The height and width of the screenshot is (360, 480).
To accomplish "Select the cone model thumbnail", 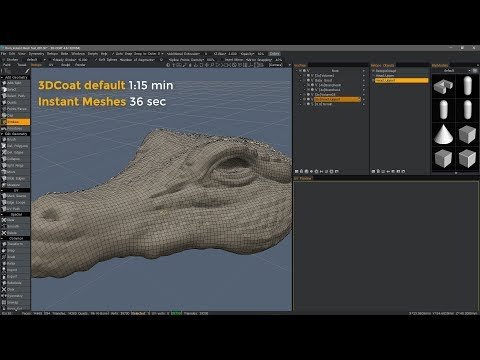I will (x=443, y=134).
